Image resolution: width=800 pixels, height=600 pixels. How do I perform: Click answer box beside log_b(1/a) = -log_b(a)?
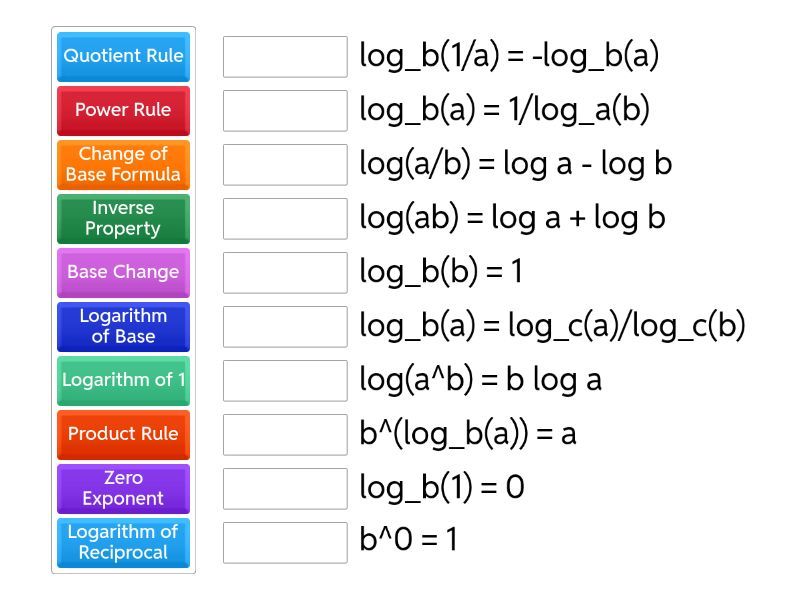point(285,57)
